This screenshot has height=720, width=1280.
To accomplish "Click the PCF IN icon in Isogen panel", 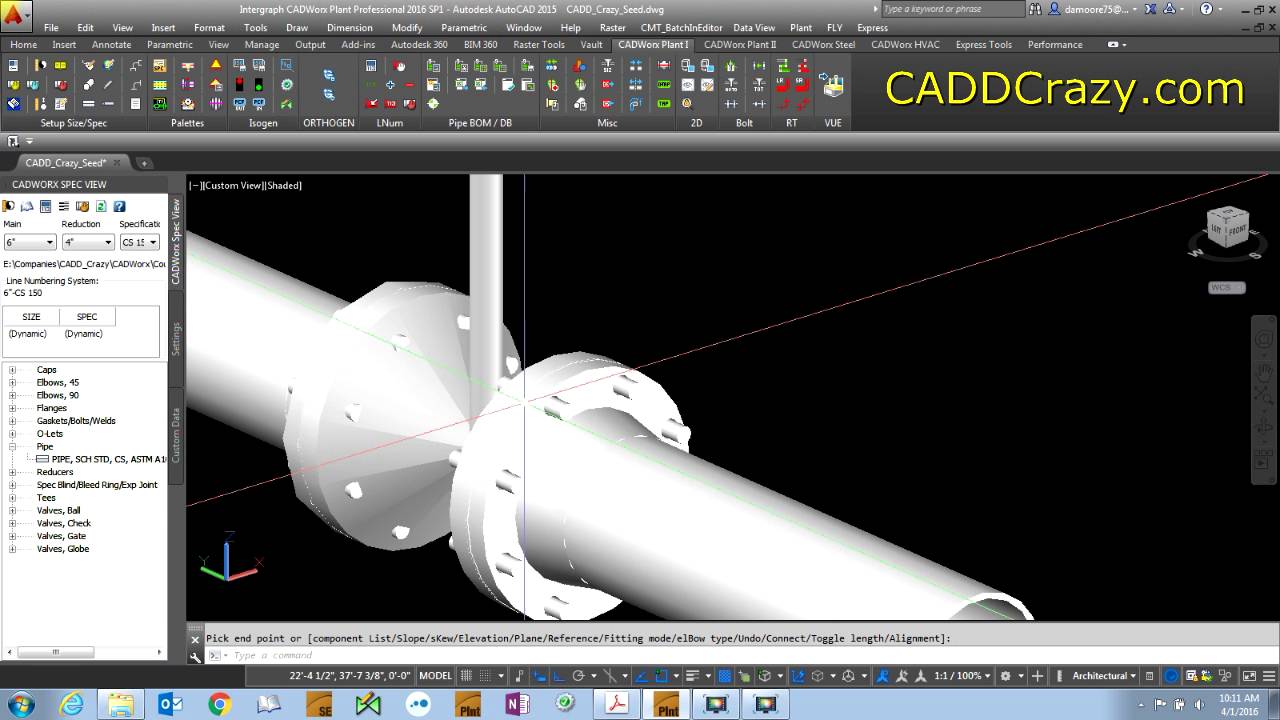I will [261, 104].
